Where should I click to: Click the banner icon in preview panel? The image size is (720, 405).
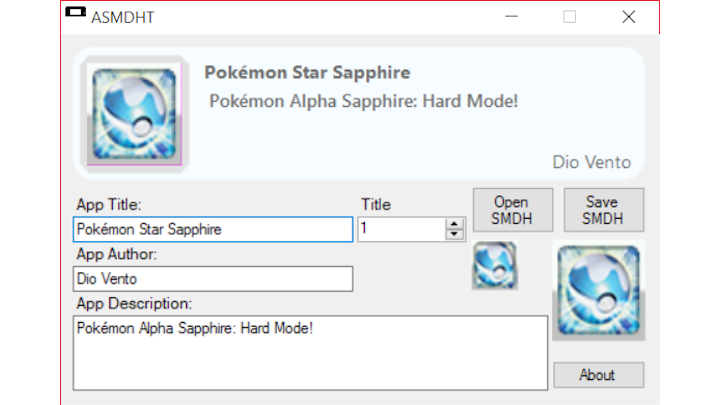click(135, 114)
